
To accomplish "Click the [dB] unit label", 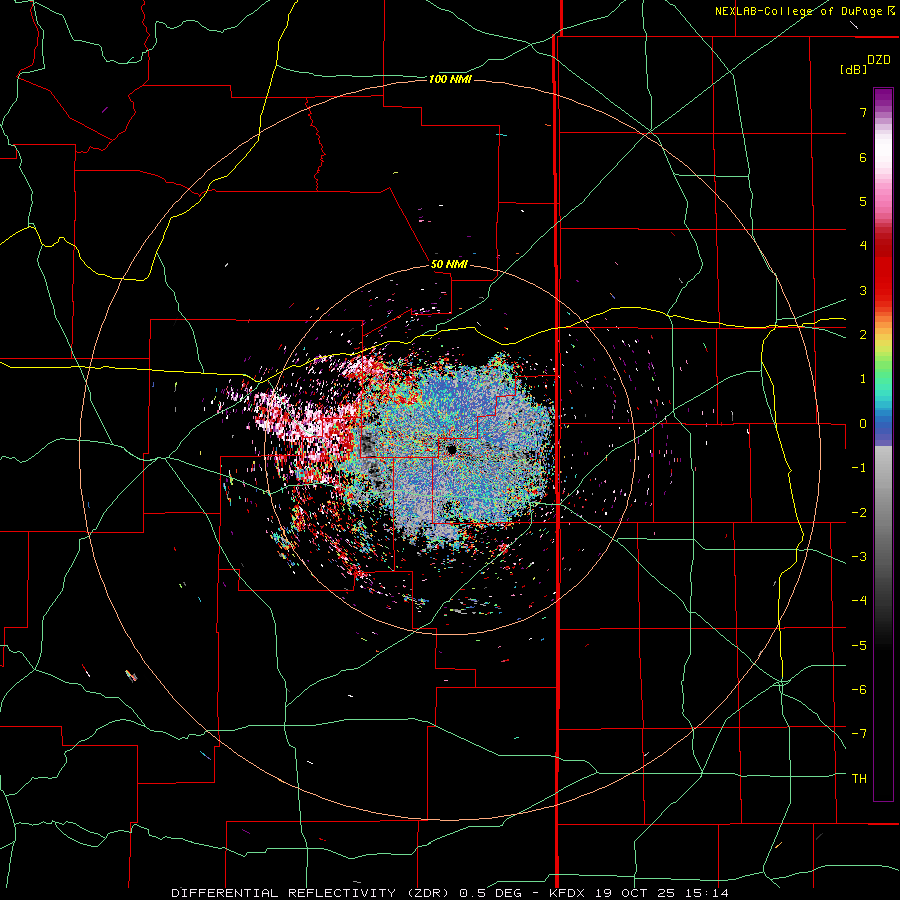I will (x=853, y=69).
